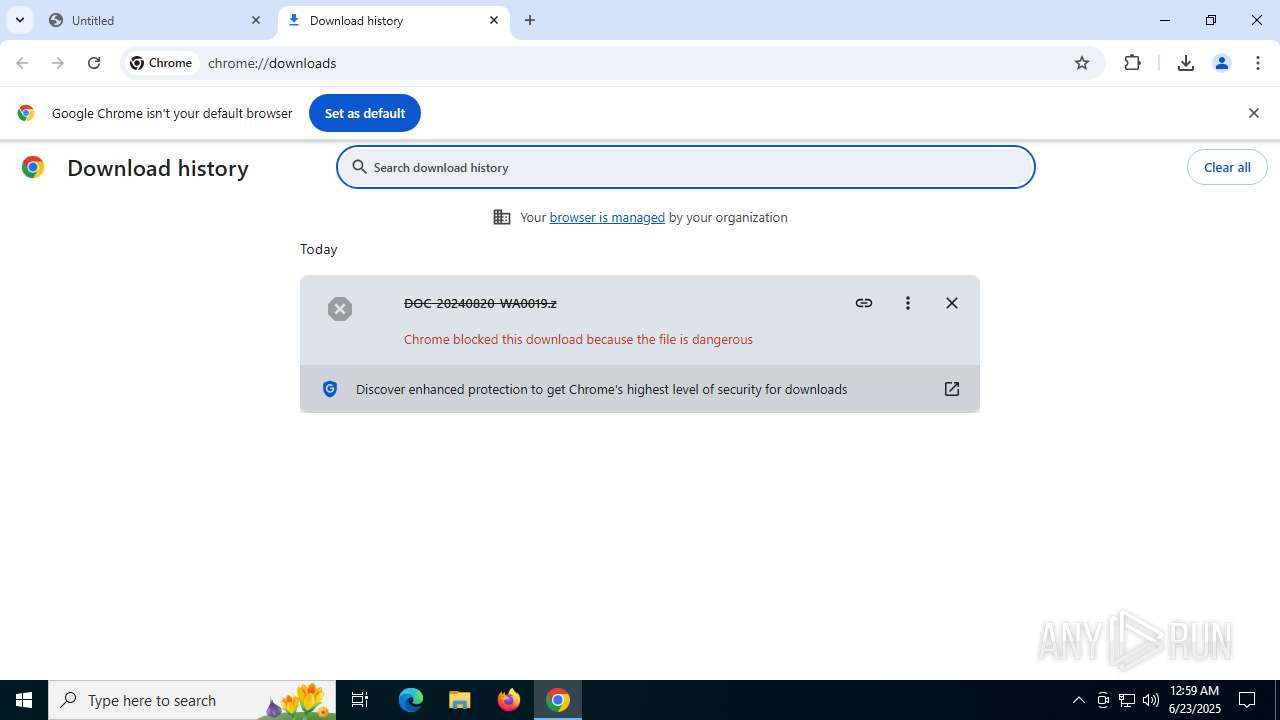Open File Explorer from taskbar
The height and width of the screenshot is (720, 1280).
pos(460,700)
